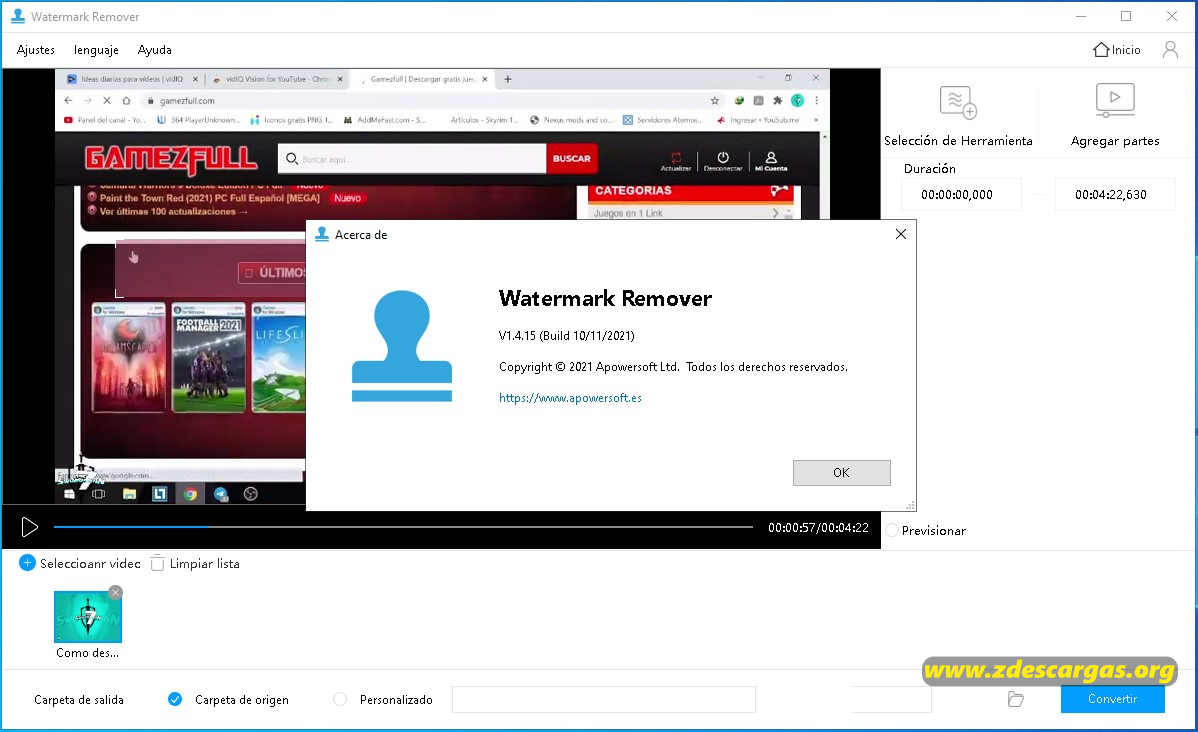Remove the Como des... video from list
Viewport: 1198px width, 732px height.
coord(115,591)
